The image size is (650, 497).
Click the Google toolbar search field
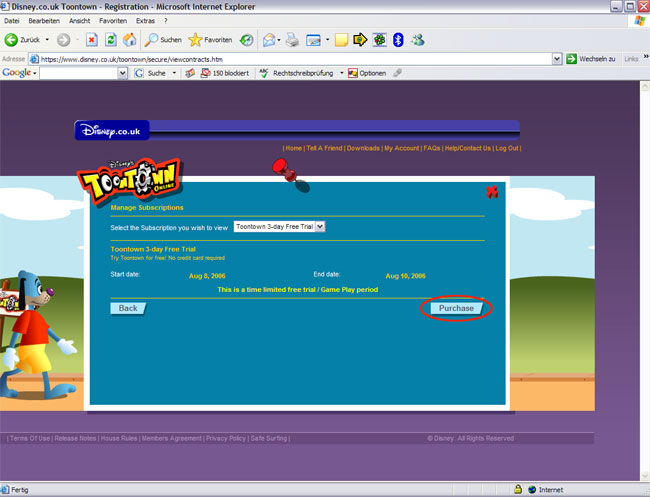(79, 73)
